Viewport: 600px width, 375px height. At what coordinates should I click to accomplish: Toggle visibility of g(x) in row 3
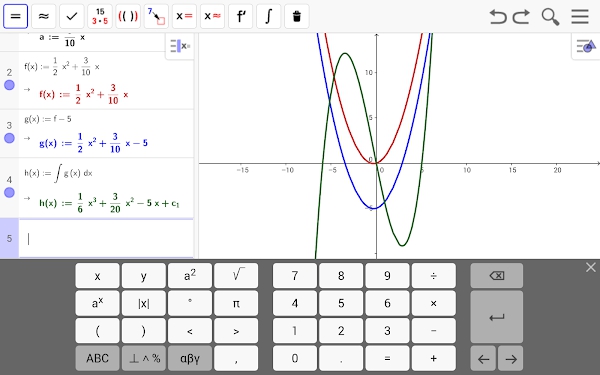tap(9, 138)
